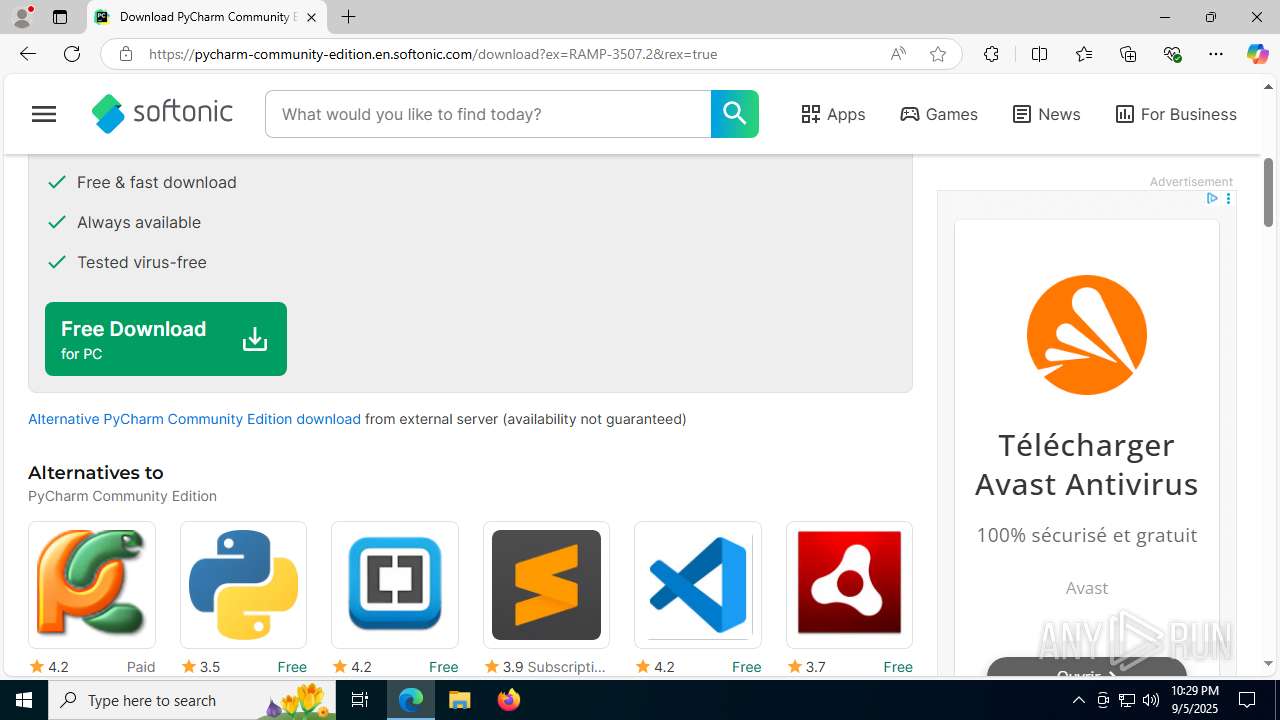Image resolution: width=1280 pixels, height=720 pixels.
Task: Open the Windows Start menu
Action: [24, 700]
